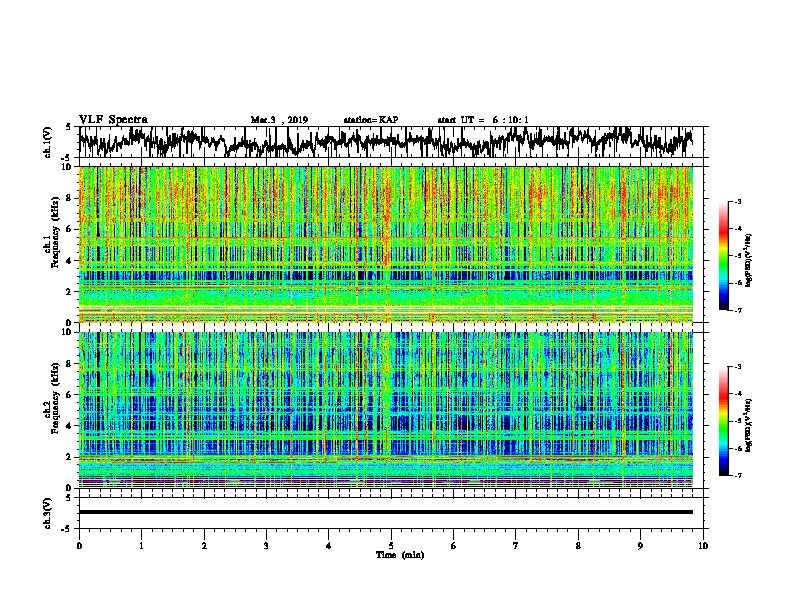Click time axis tick label "6"
The image size is (792, 612).
(454, 546)
